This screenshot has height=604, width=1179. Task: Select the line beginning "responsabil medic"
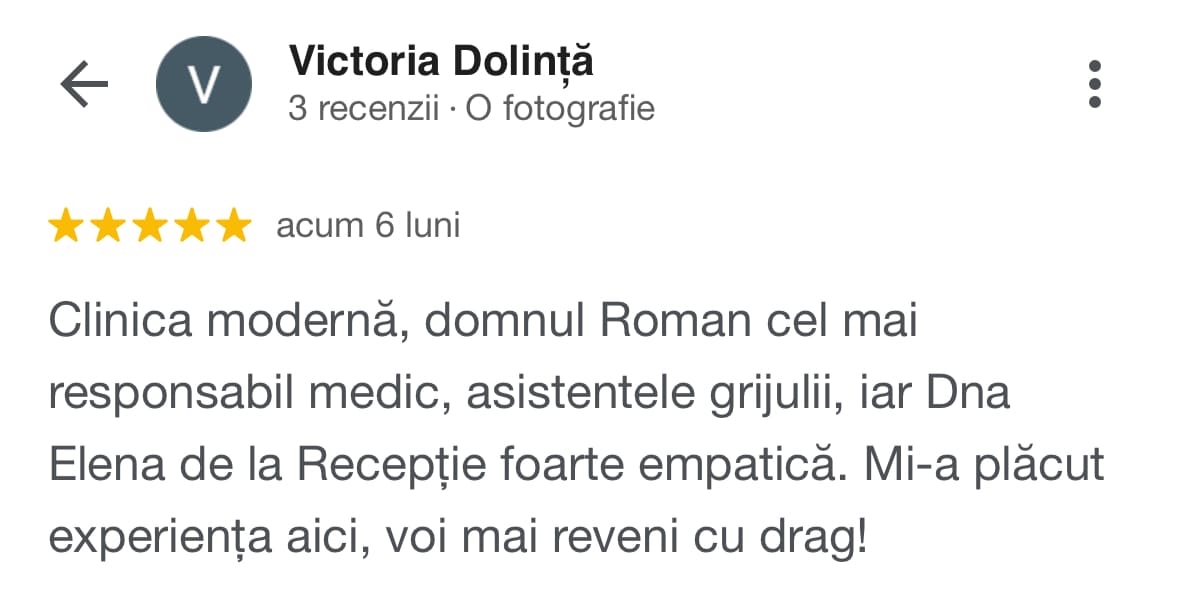528,394
